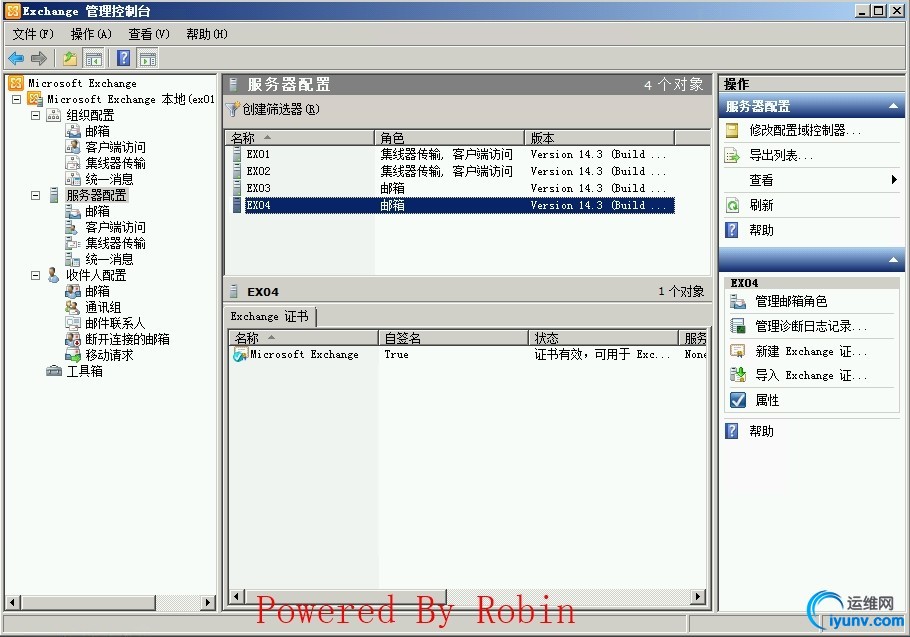Select the Exchange 证书 tab

pyautogui.click(x=269, y=316)
